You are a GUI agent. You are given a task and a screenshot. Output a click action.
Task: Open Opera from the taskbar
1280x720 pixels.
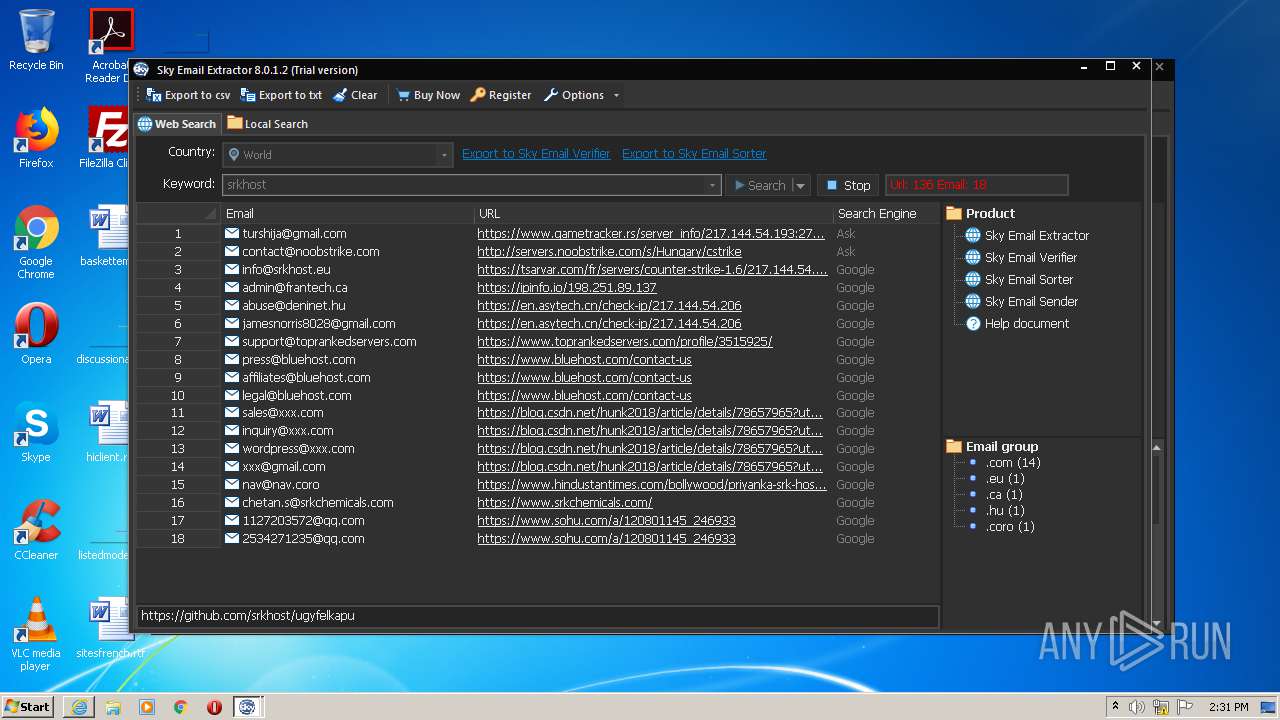click(214, 707)
